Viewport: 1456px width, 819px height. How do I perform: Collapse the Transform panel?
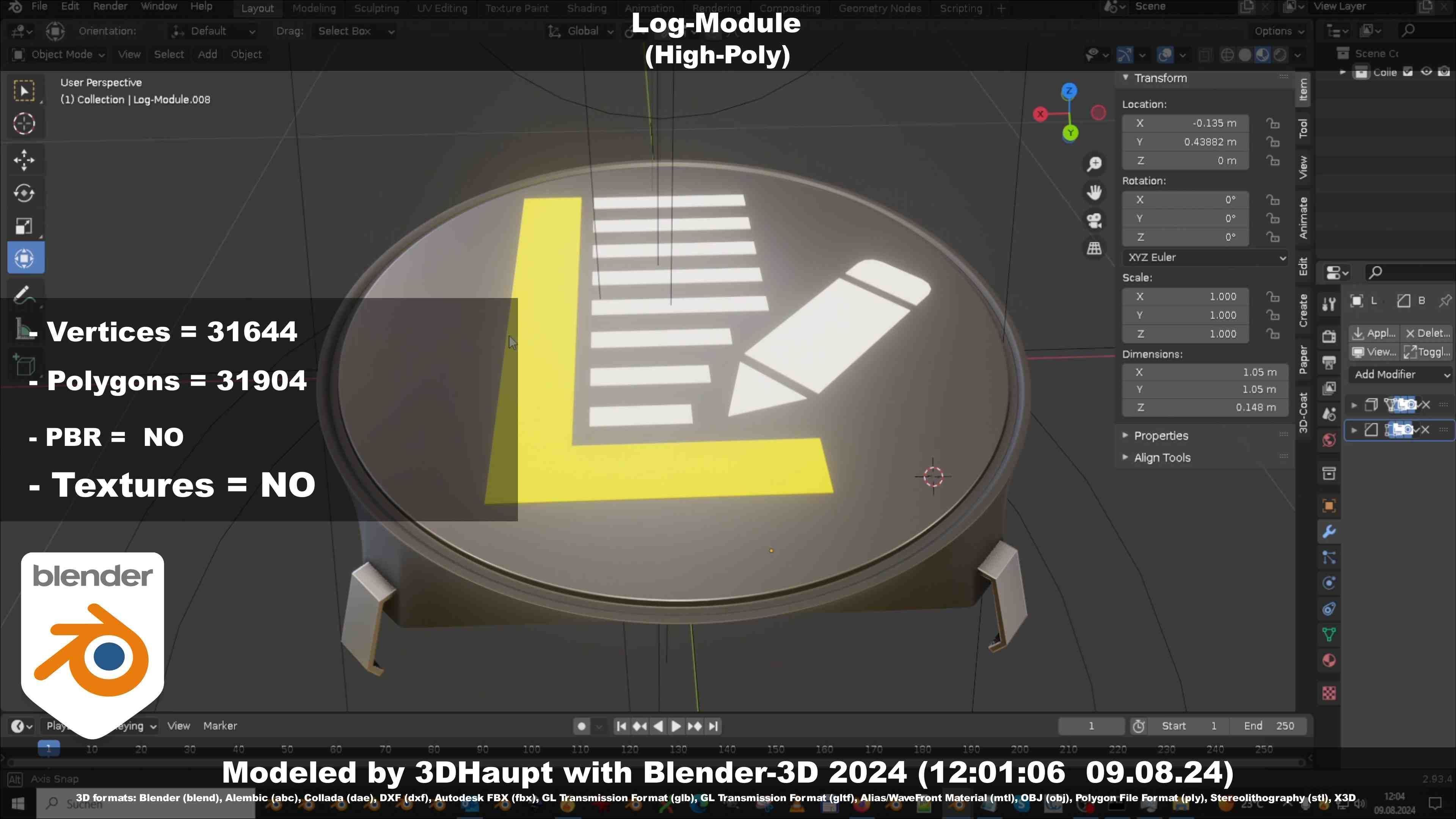1160,78
